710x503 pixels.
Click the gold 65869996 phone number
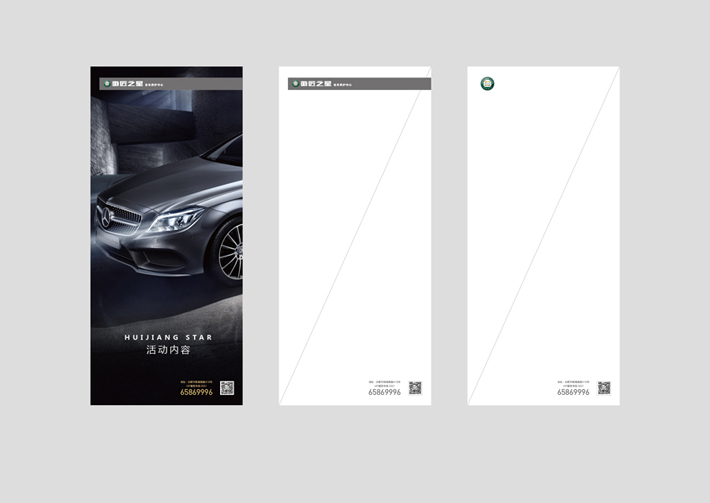point(196,393)
